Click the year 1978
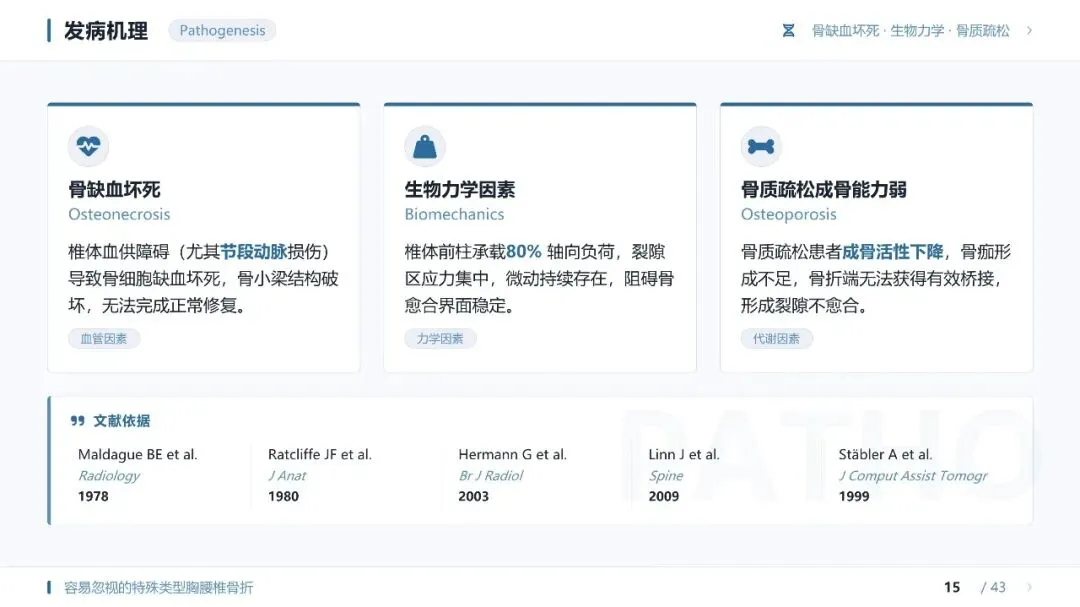 [x=93, y=496]
